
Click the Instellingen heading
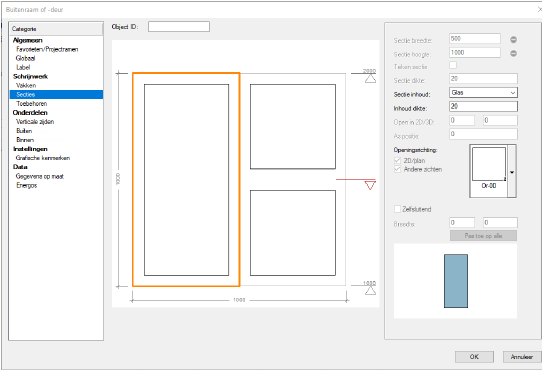[x=30, y=149]
